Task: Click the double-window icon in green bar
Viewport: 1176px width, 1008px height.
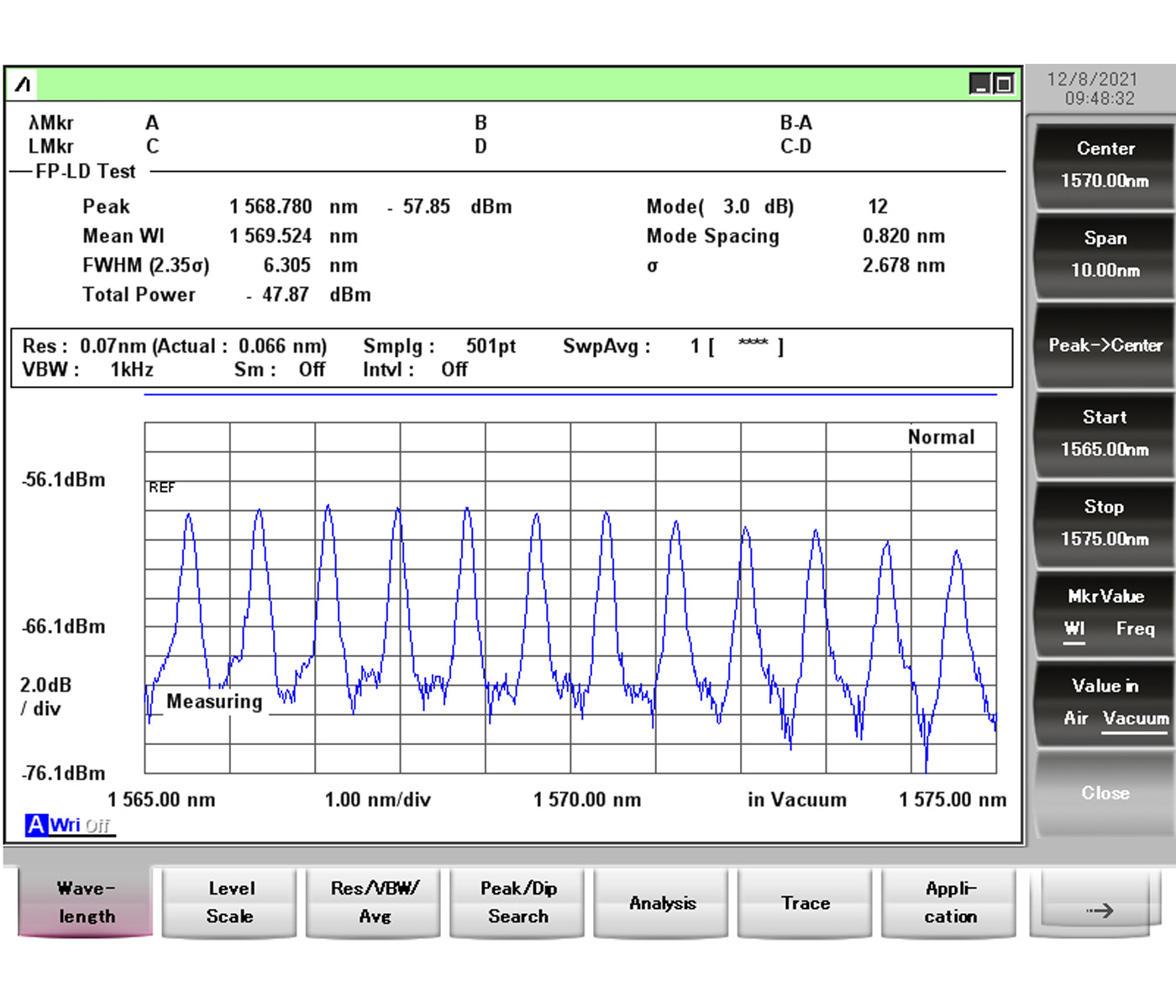Action: (1003, 84)
